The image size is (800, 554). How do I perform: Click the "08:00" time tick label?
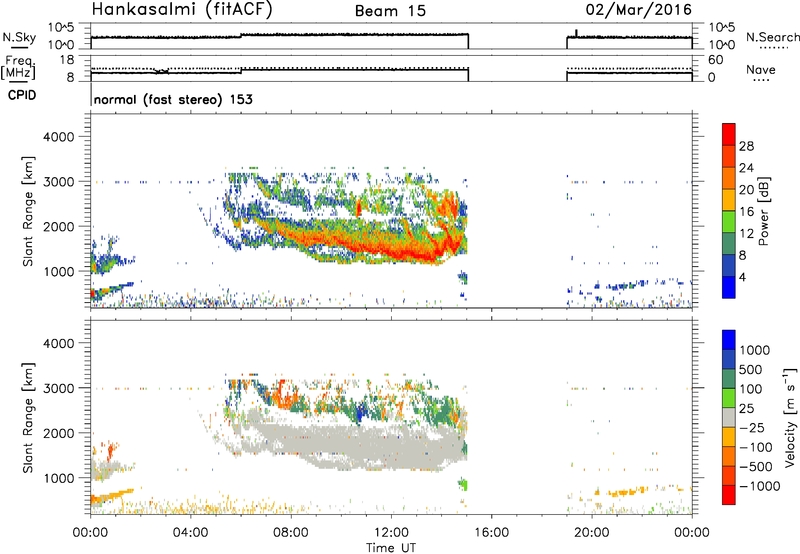point(291,533)
